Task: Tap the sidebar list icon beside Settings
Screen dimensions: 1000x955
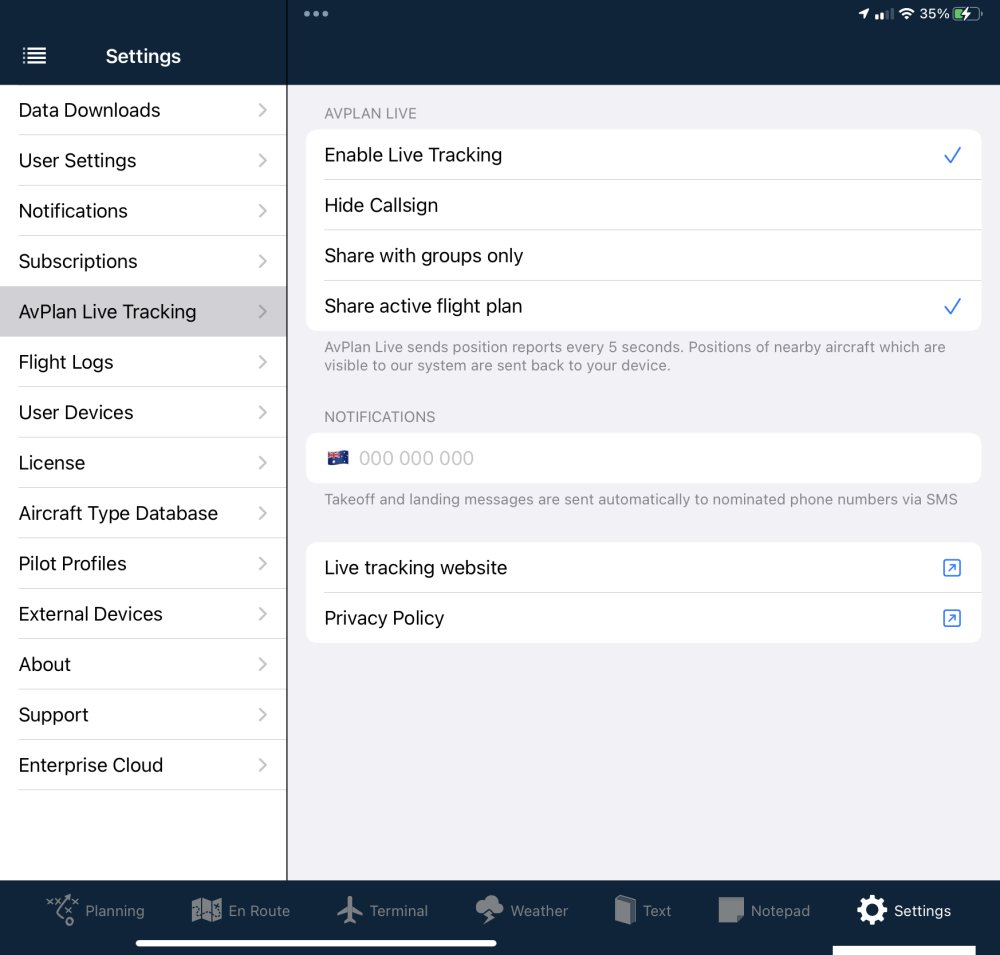Action: tap(34, 56)
